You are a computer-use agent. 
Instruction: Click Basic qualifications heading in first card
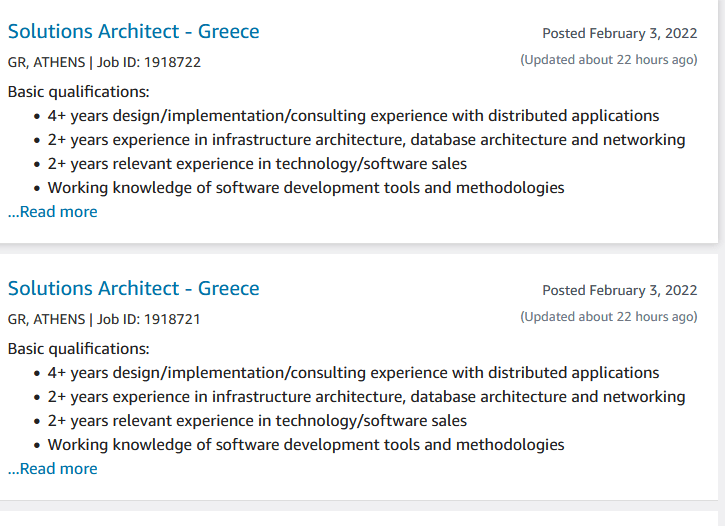[79, 92]
